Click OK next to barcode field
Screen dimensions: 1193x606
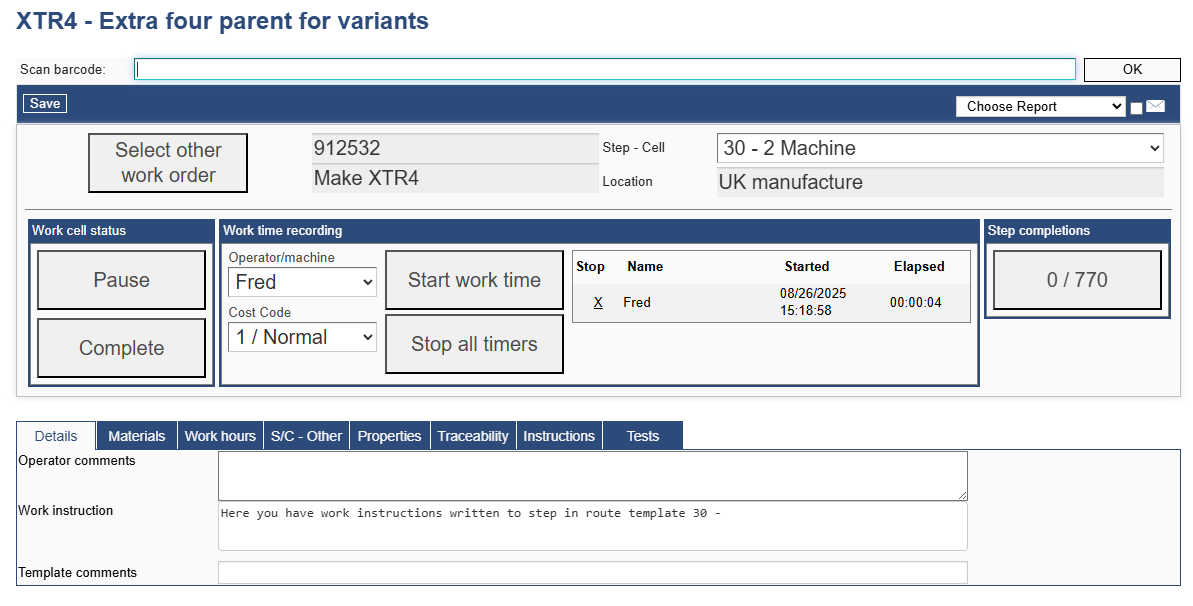1132,69
